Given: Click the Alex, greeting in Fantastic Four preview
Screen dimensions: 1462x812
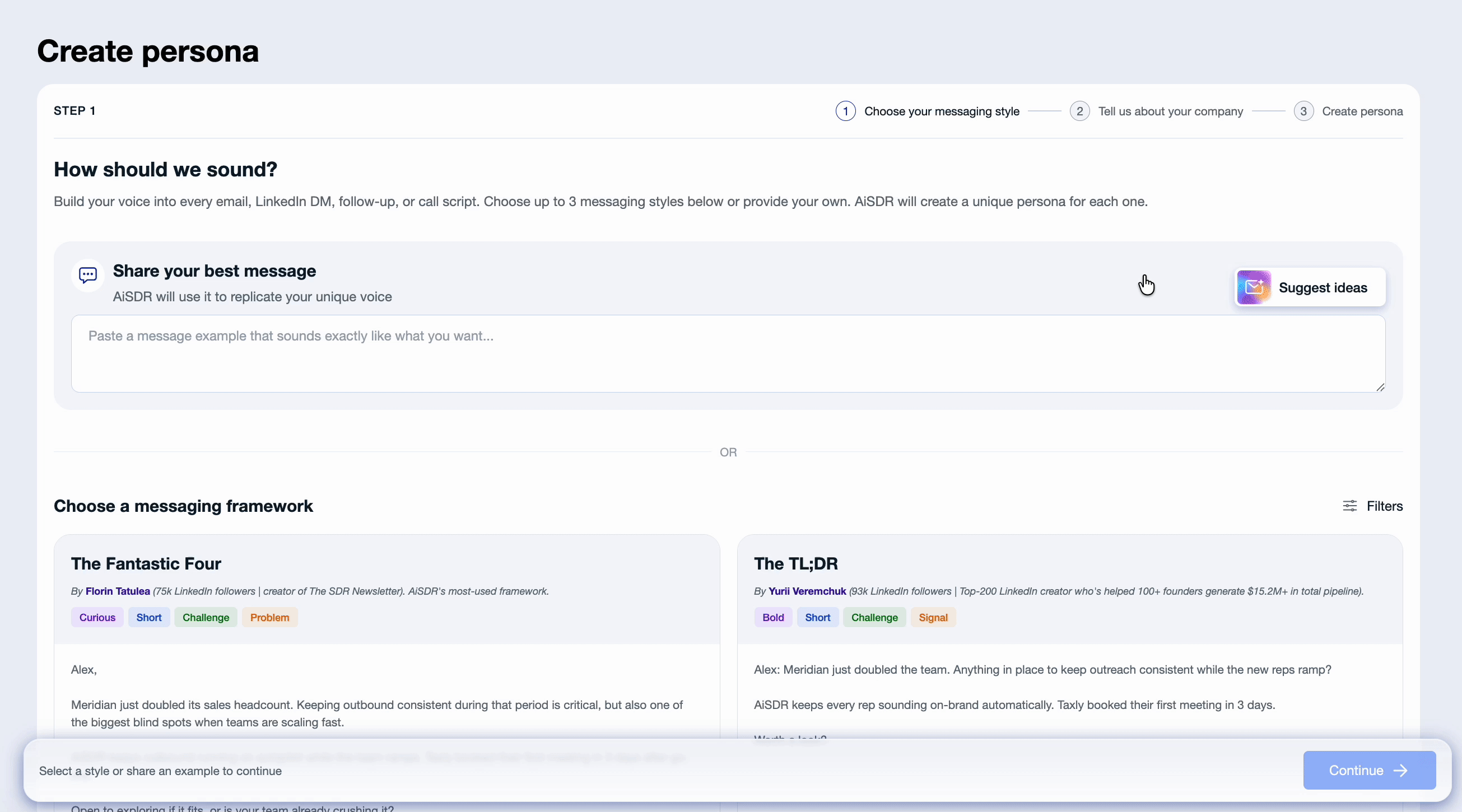Looking at the screenshot, I should click(83, 670).
